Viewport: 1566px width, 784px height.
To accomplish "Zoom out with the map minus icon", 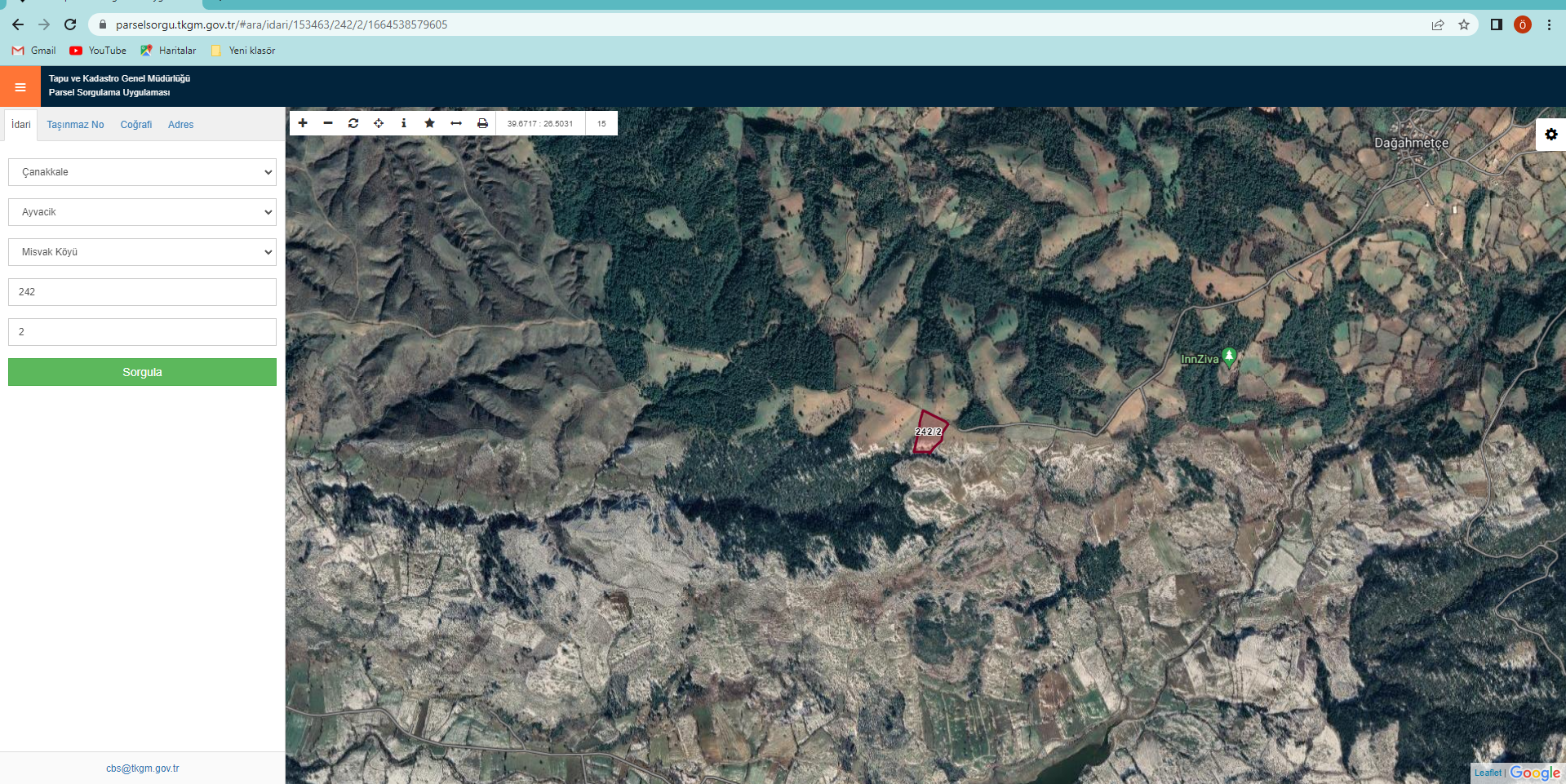I will [x=328, y=123].
